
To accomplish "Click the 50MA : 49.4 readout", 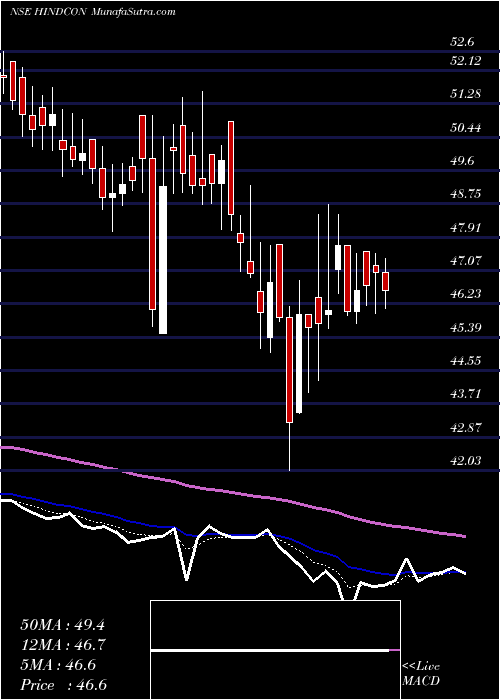I will pos(62,625).
